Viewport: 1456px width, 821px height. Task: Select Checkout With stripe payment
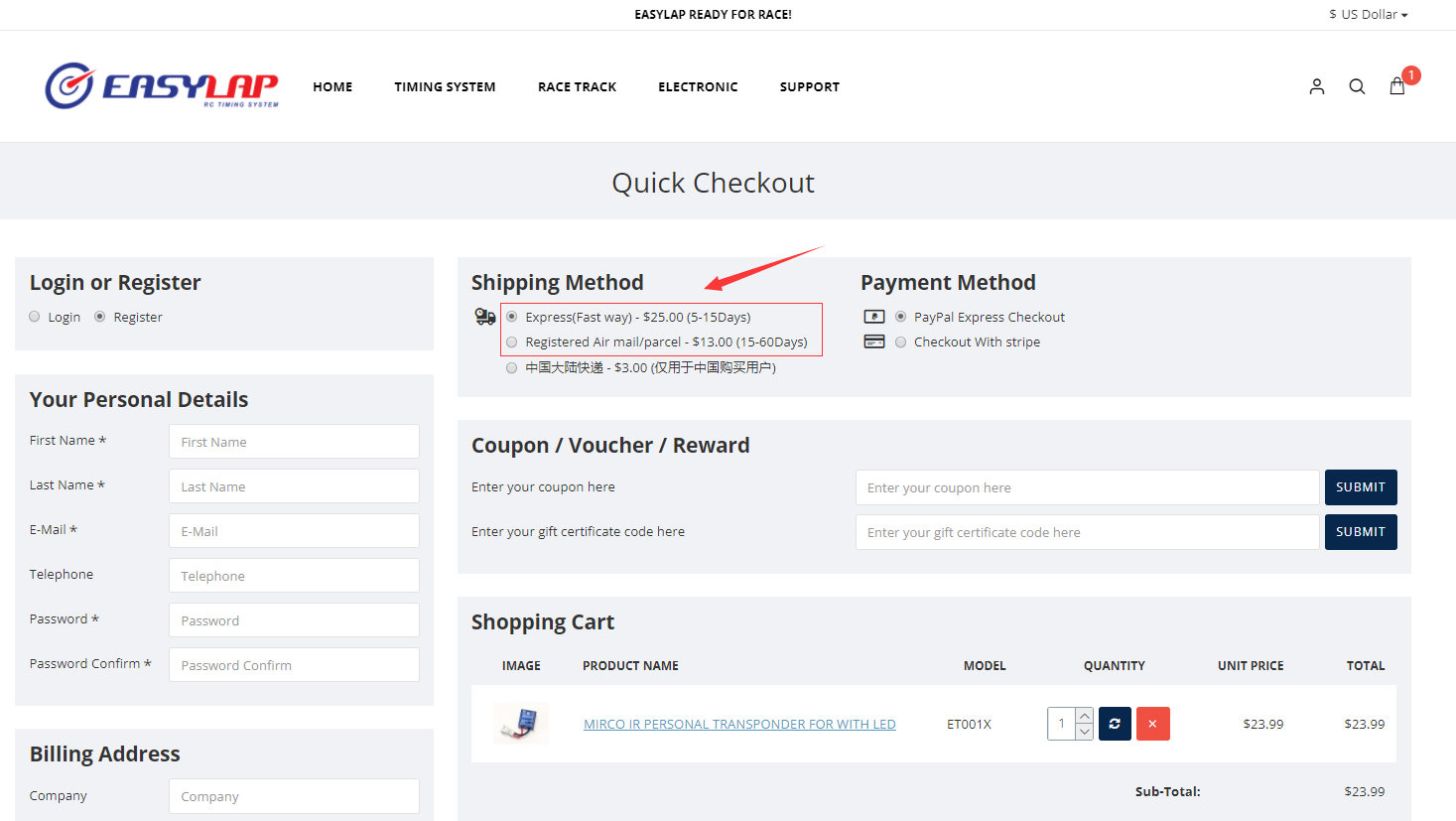[901, 342]
